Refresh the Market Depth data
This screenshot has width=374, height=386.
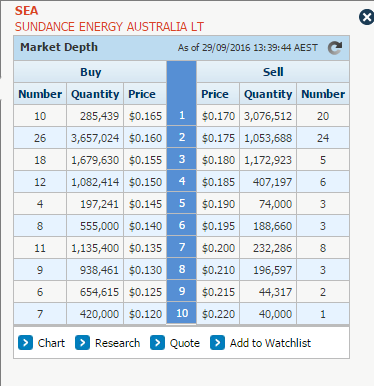[335, 48]
